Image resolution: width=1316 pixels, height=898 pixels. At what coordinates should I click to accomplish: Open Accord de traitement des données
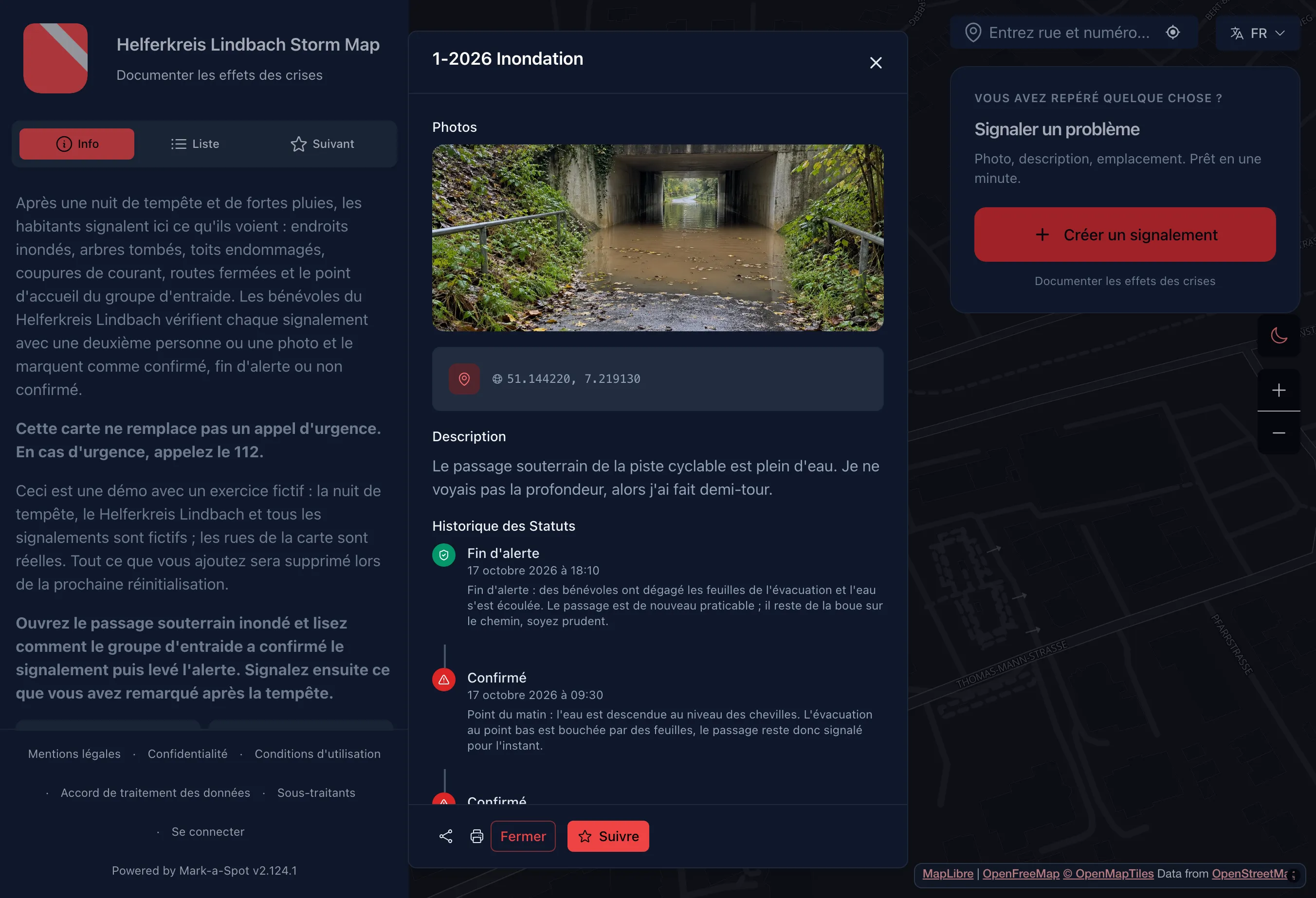click(155, 793)
